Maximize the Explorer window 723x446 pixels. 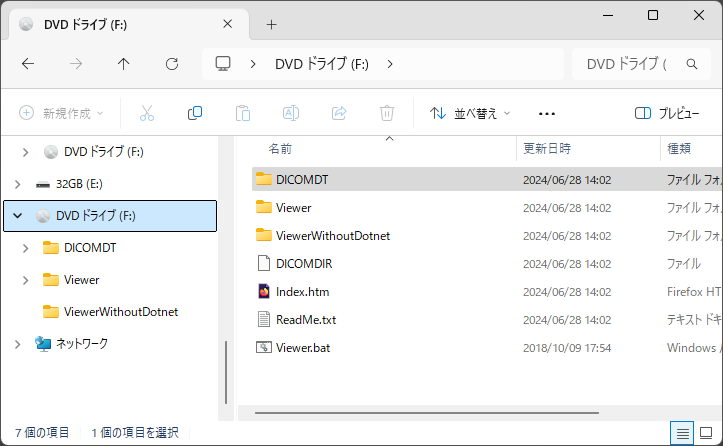coord(653,15)
